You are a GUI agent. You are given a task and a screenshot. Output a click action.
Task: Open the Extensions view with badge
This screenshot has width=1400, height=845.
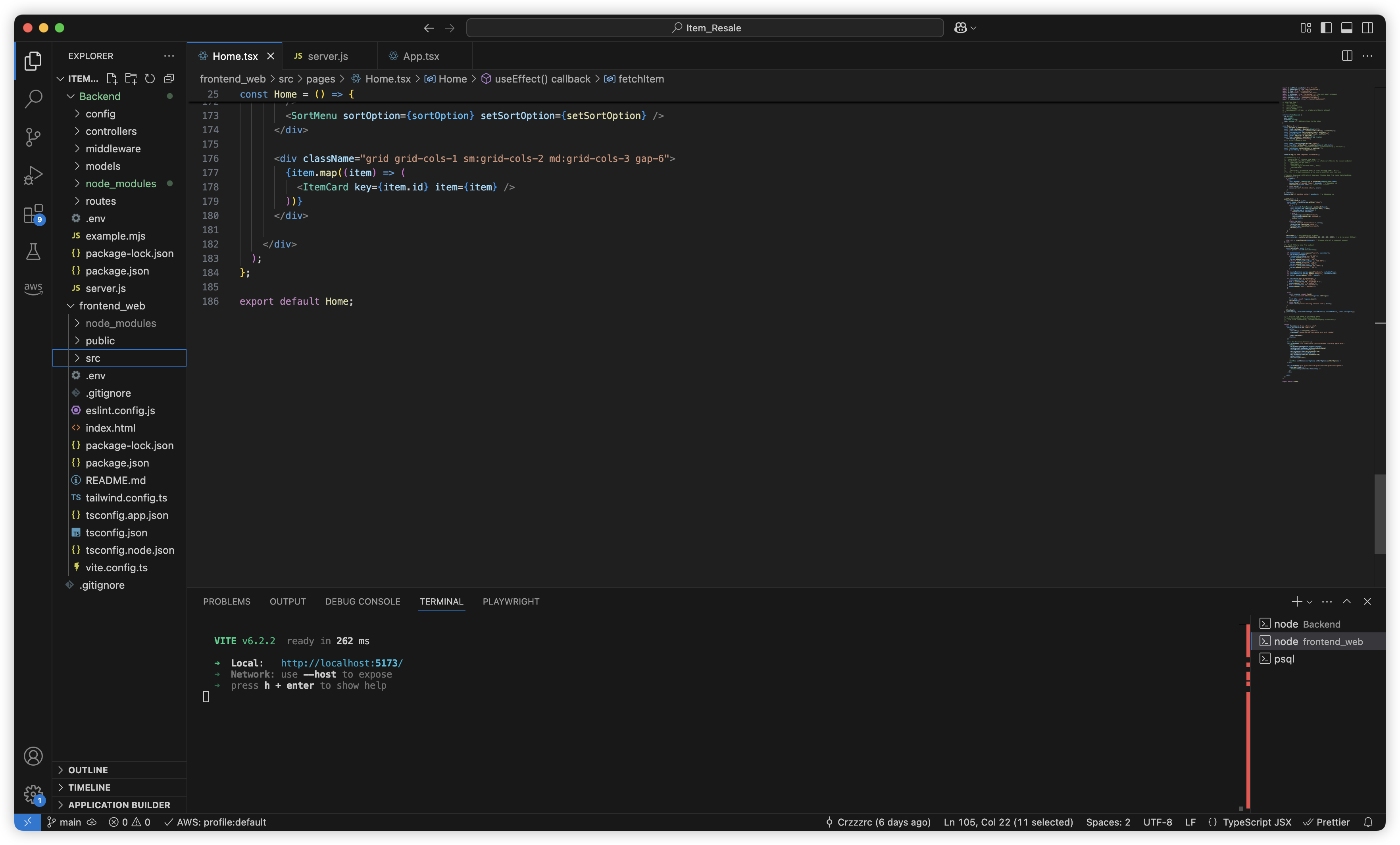point(33,214)
